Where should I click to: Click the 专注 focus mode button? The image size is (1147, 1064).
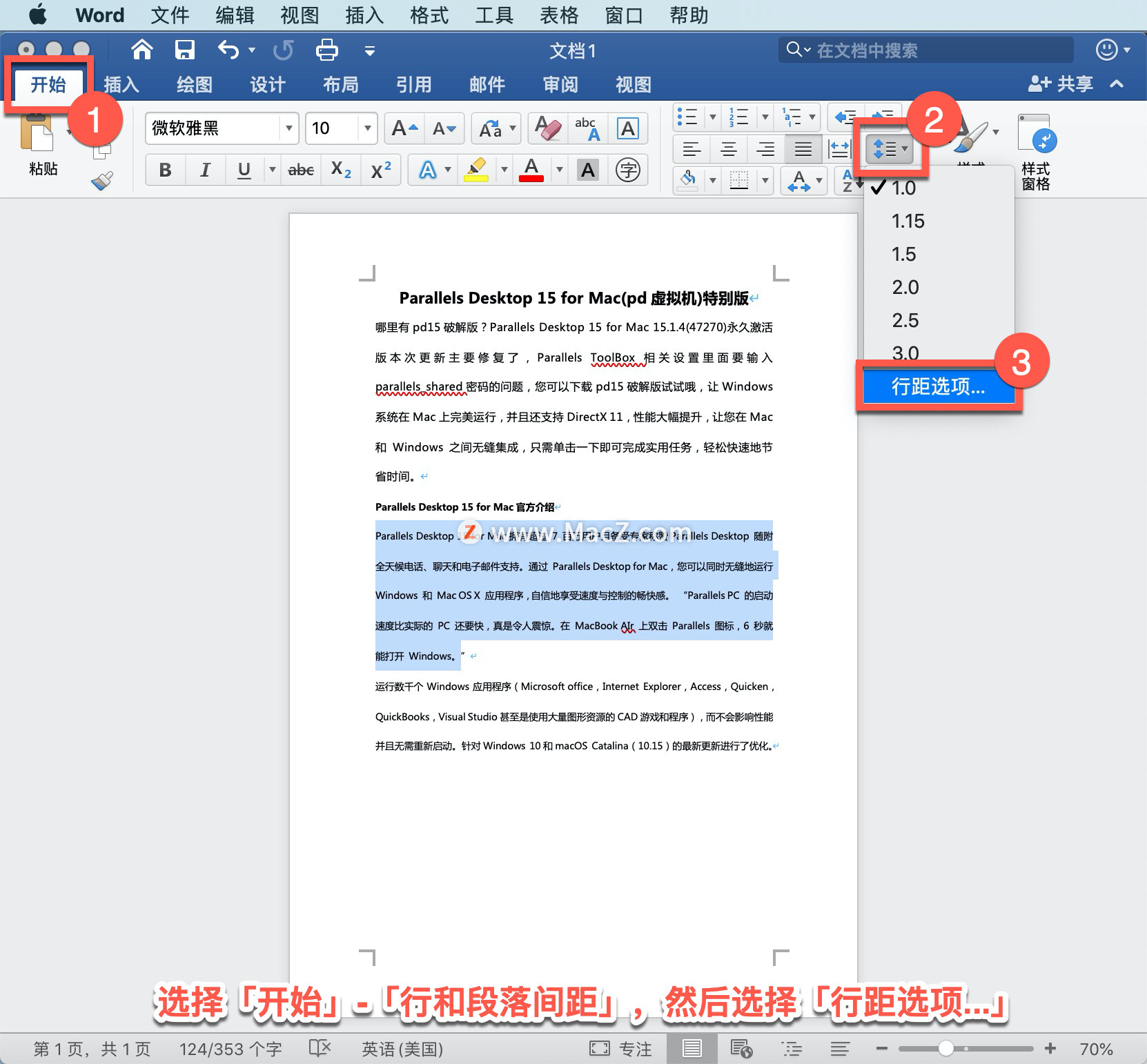pyautogui.click(x=621, y=1049)
